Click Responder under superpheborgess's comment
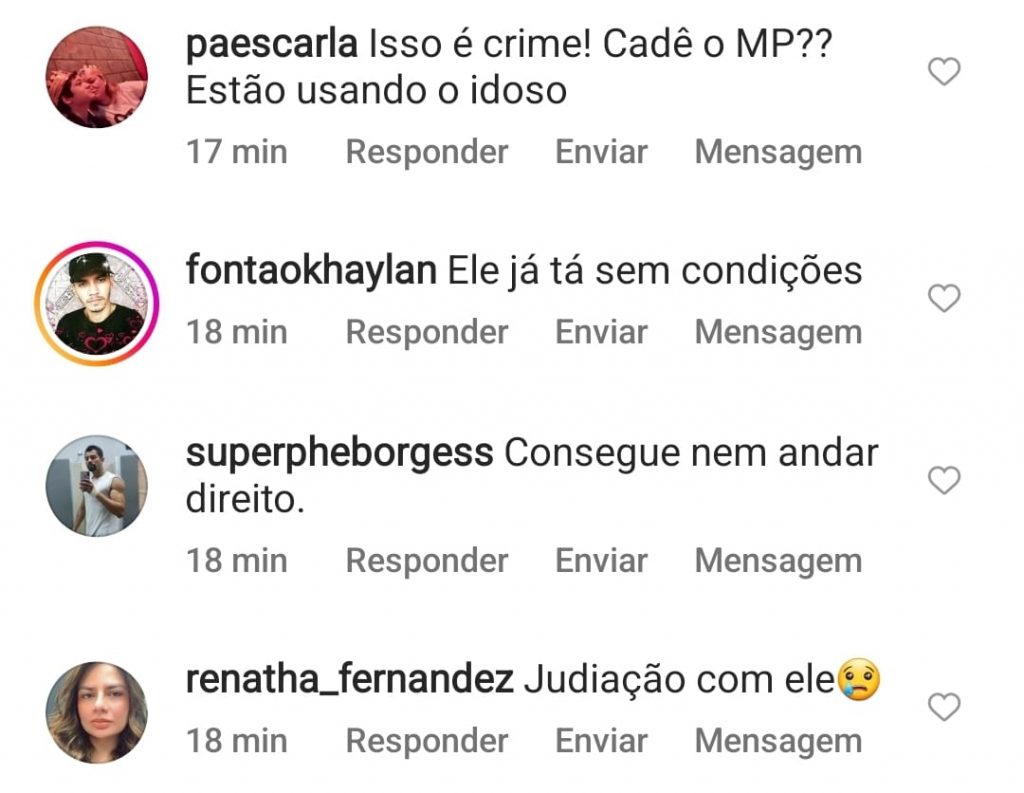Viewport: 1024px width, 793px height. click(426, 560)
